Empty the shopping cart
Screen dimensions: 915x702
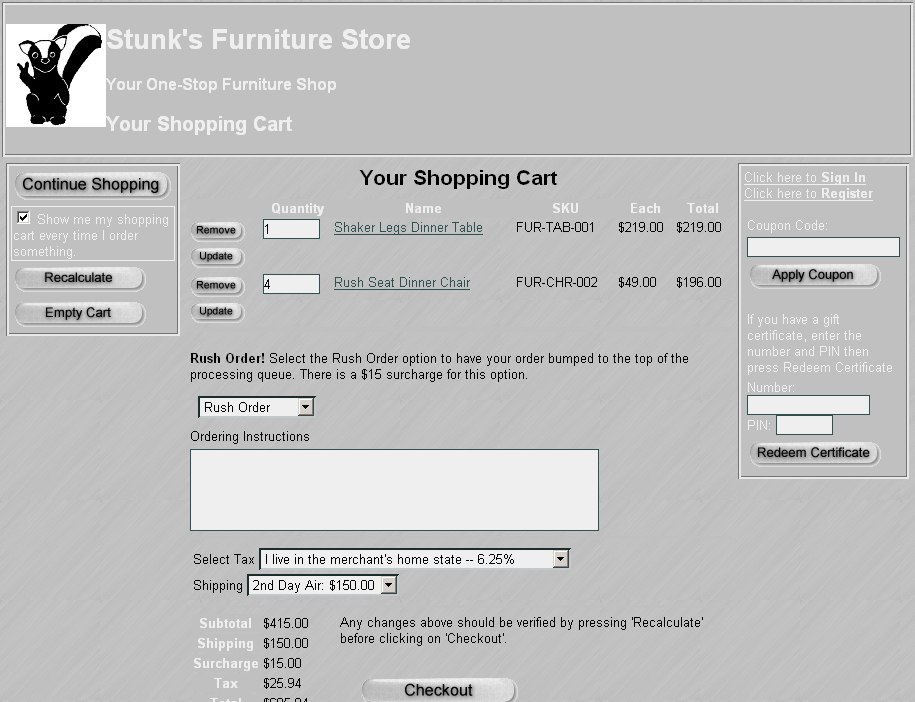[x=79, y=313]
